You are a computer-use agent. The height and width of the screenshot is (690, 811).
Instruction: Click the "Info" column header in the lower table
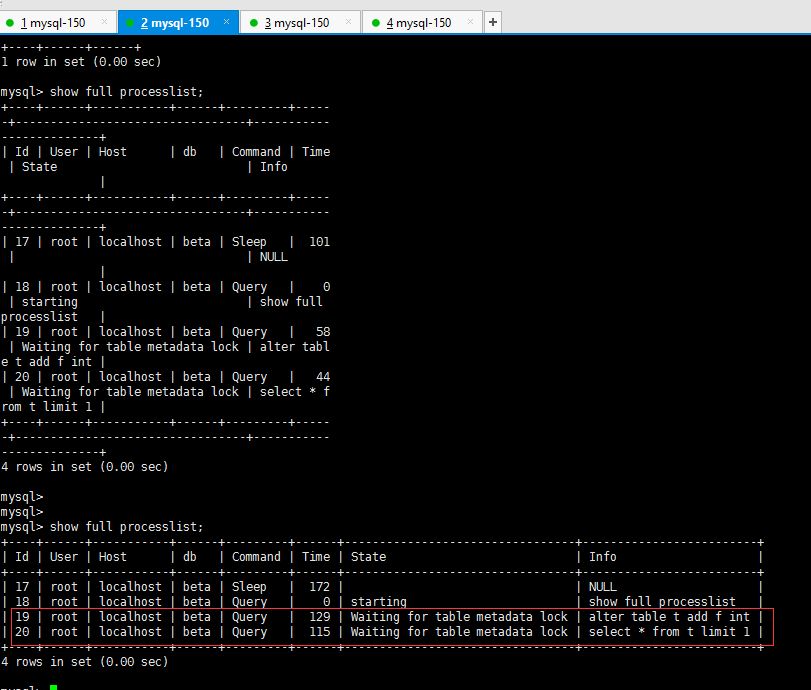coord(603,557)
